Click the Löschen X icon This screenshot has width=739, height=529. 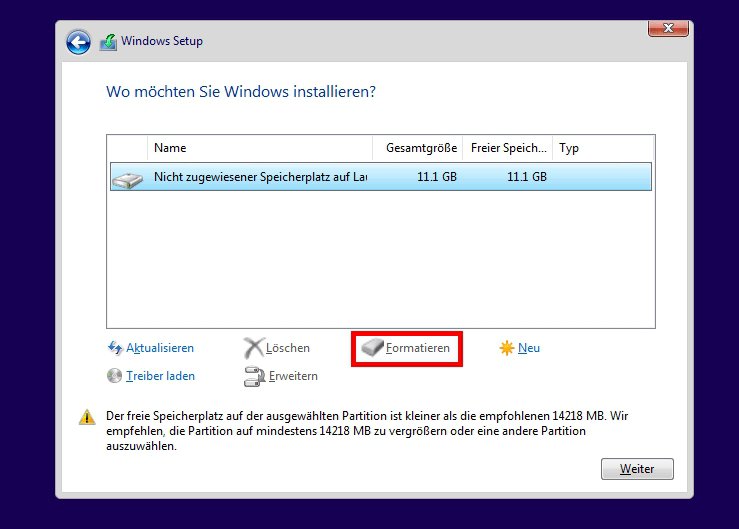[x=254, y=348]
